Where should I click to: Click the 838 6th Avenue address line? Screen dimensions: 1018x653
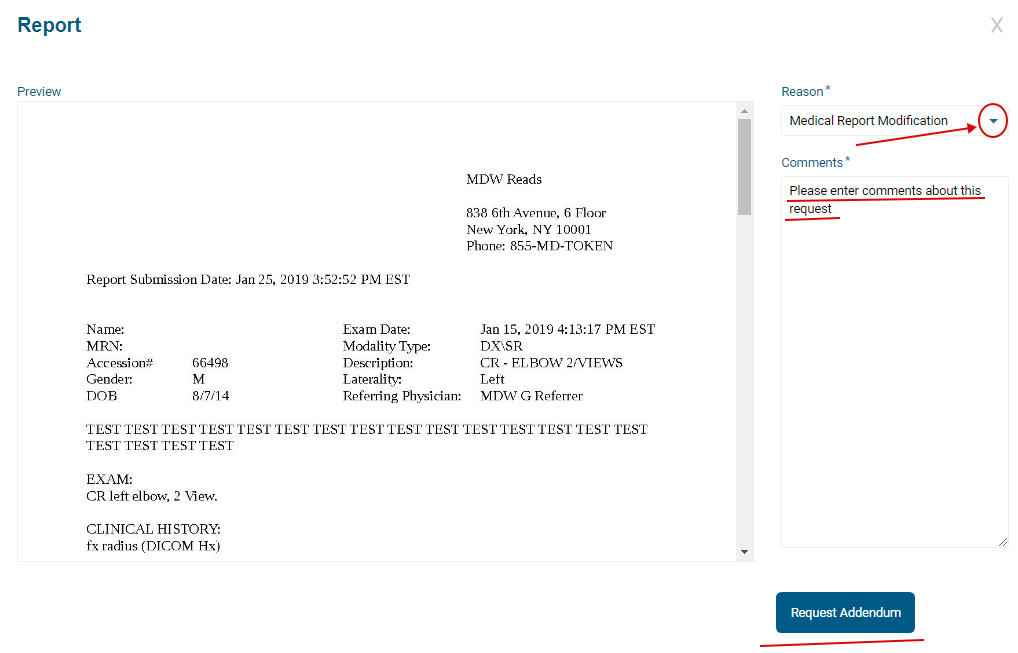[x=536, y=213]
